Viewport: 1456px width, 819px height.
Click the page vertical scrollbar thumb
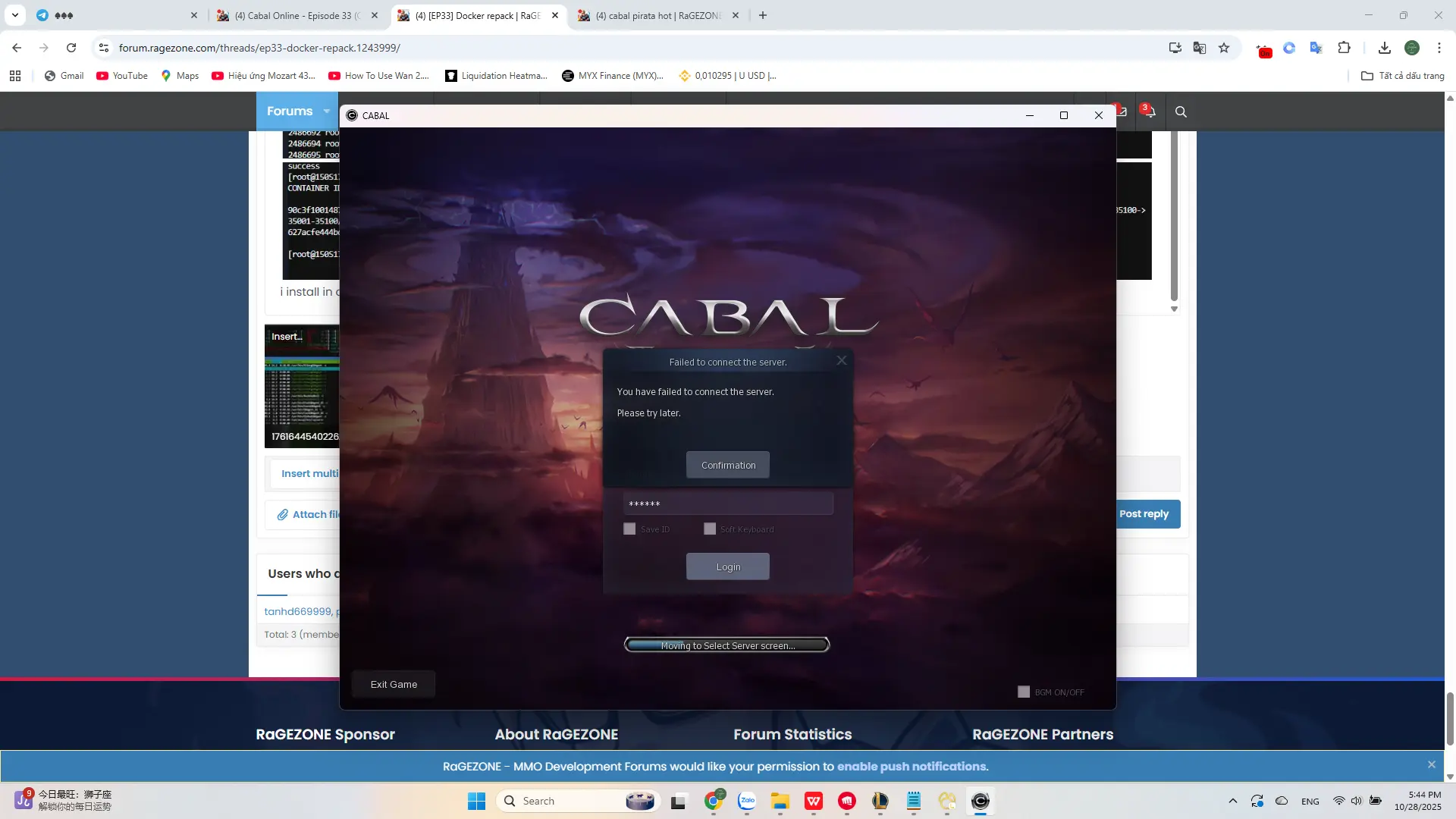pyautogui.click(x=1450, y=720)
